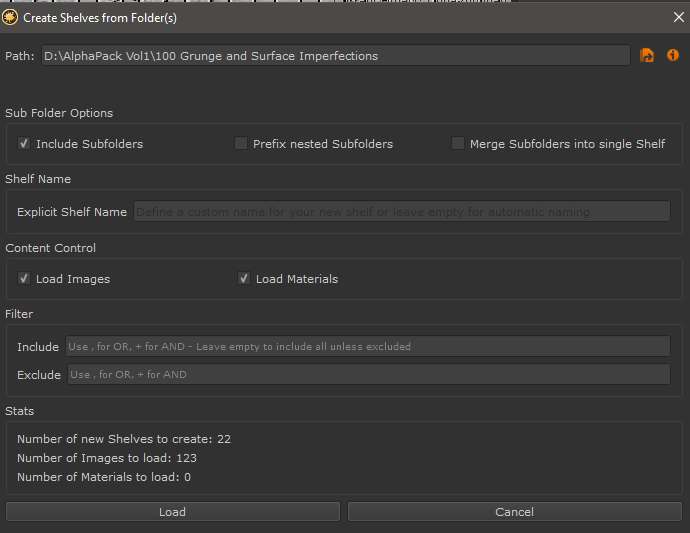This screenshot has height=533, width=690.
Task: Click the orange info icon
Action: coord(672,56)
